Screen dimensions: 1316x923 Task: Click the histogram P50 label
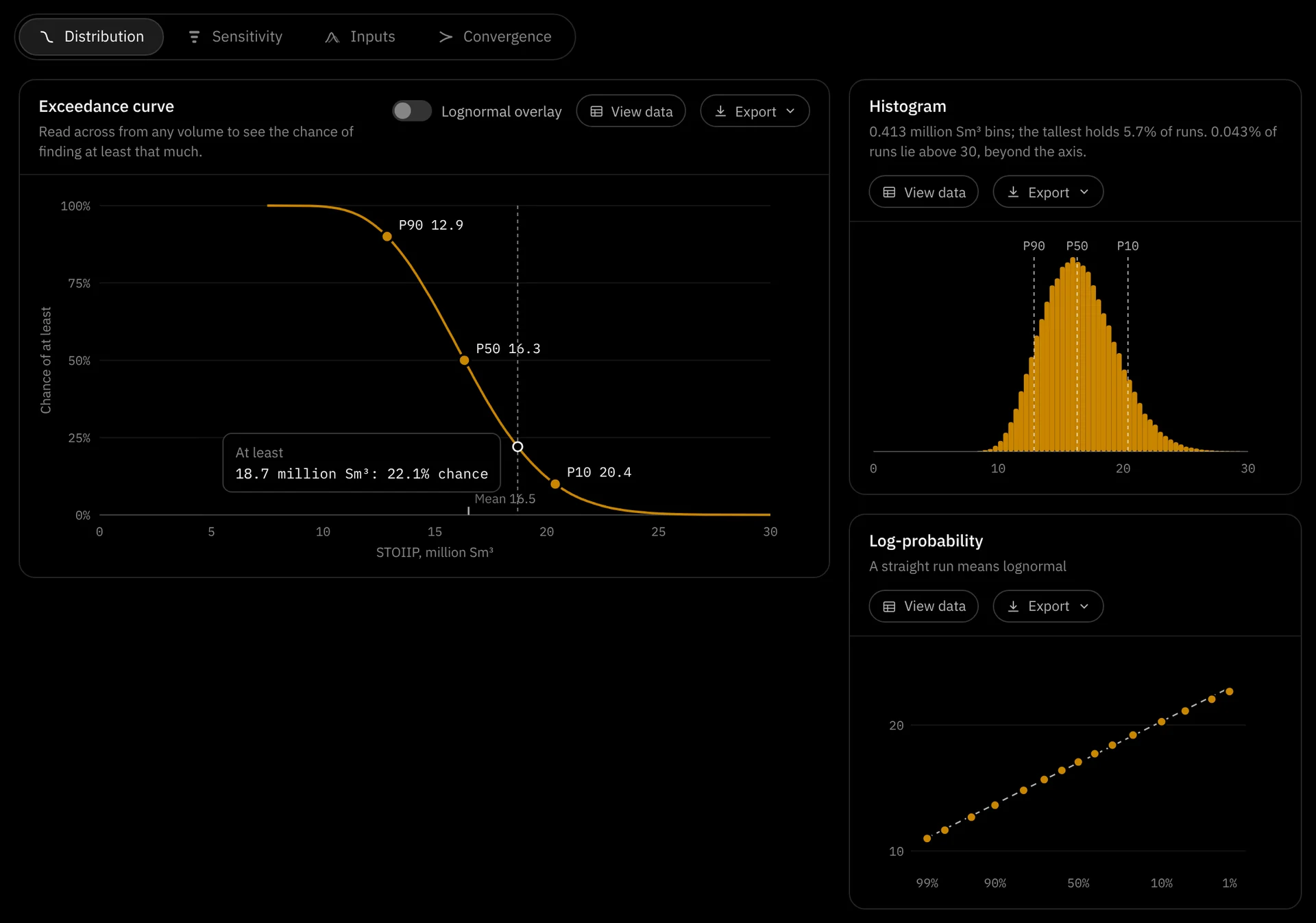[1077, 246]
